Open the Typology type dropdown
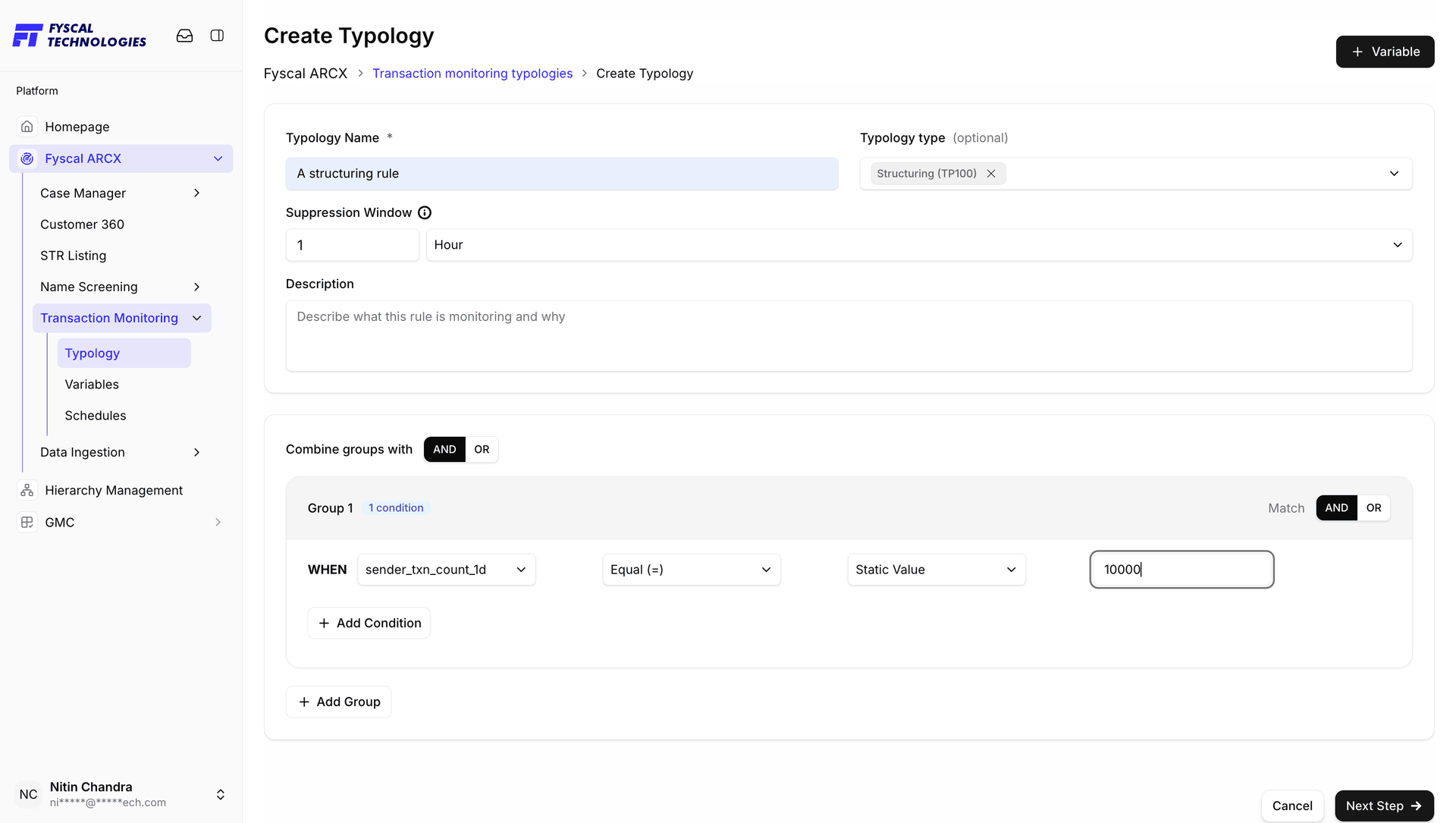This screenshot has width=1456, height=823. (1136, 174)
